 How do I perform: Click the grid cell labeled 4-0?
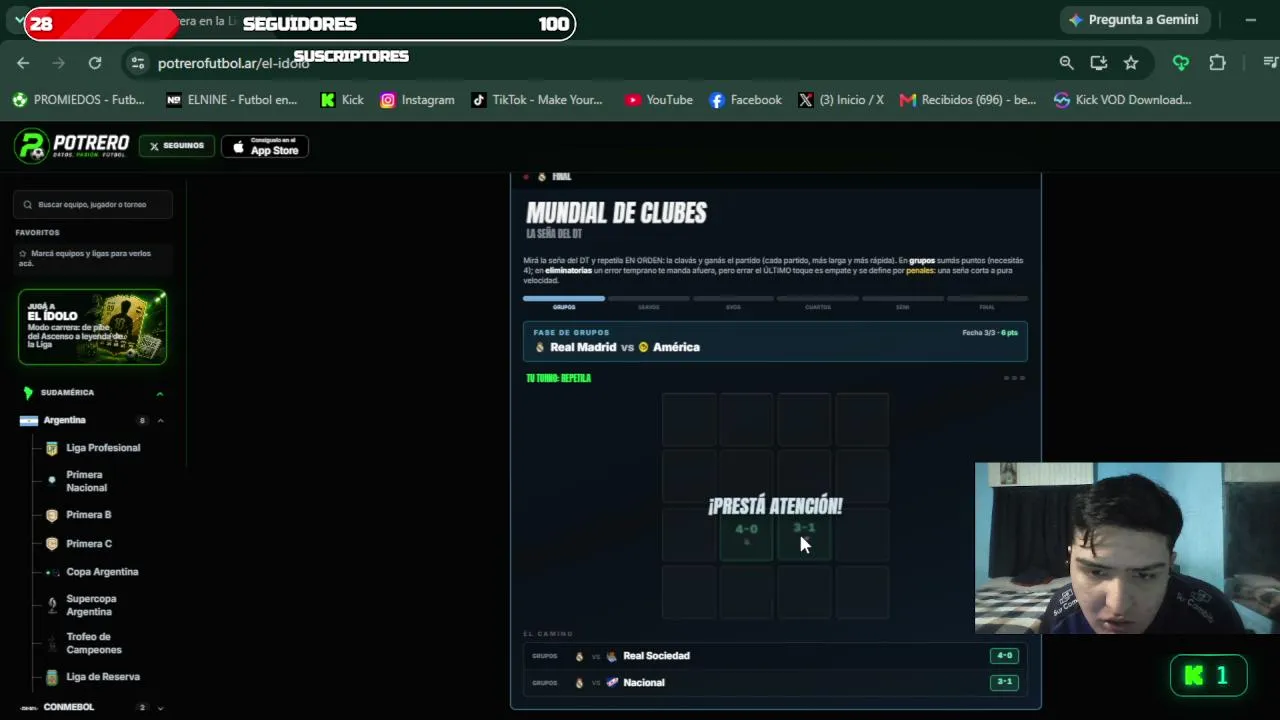tap(747, 535)
